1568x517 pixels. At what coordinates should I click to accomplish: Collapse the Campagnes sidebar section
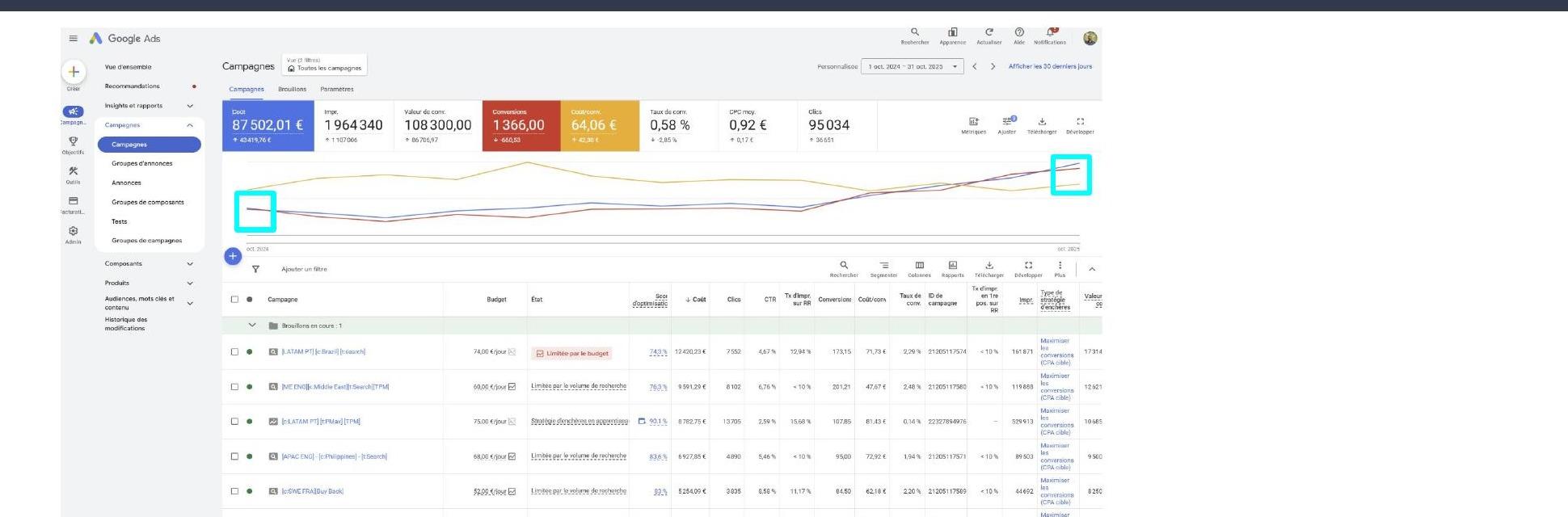coord(190,125)
